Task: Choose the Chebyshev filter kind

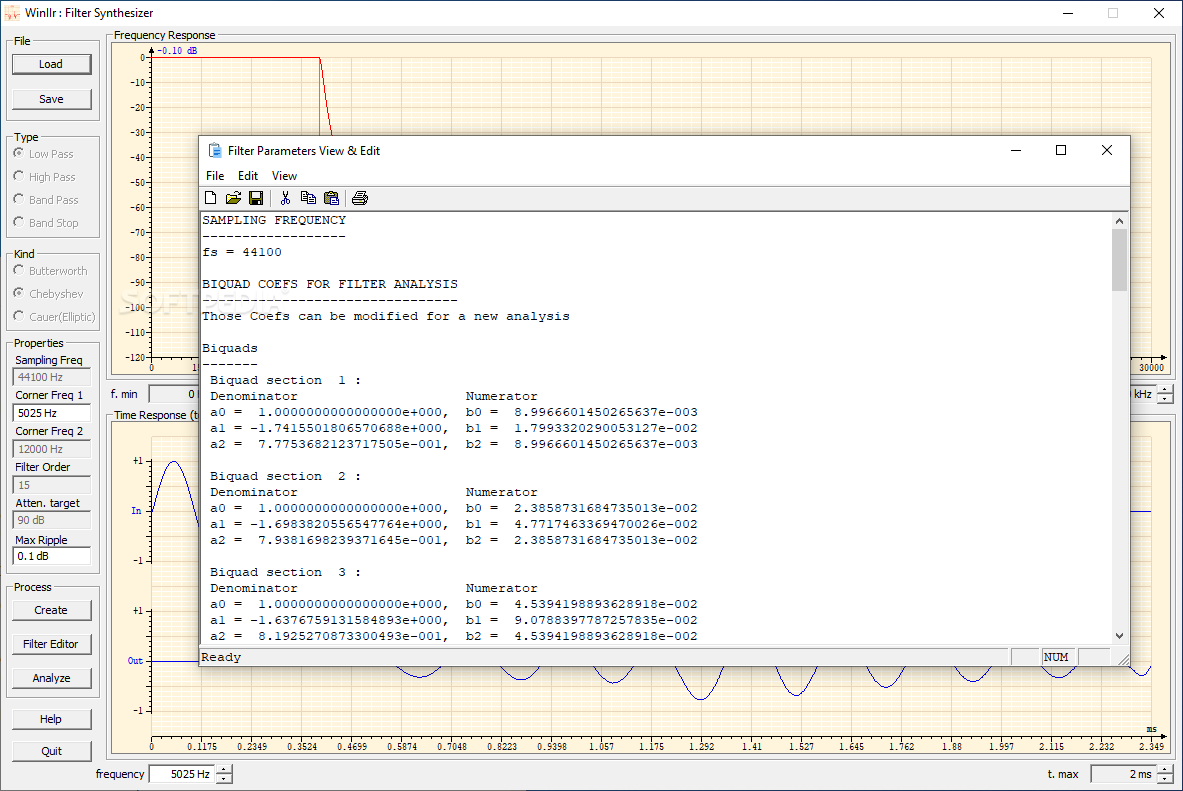Action: (x=48, y=293)
